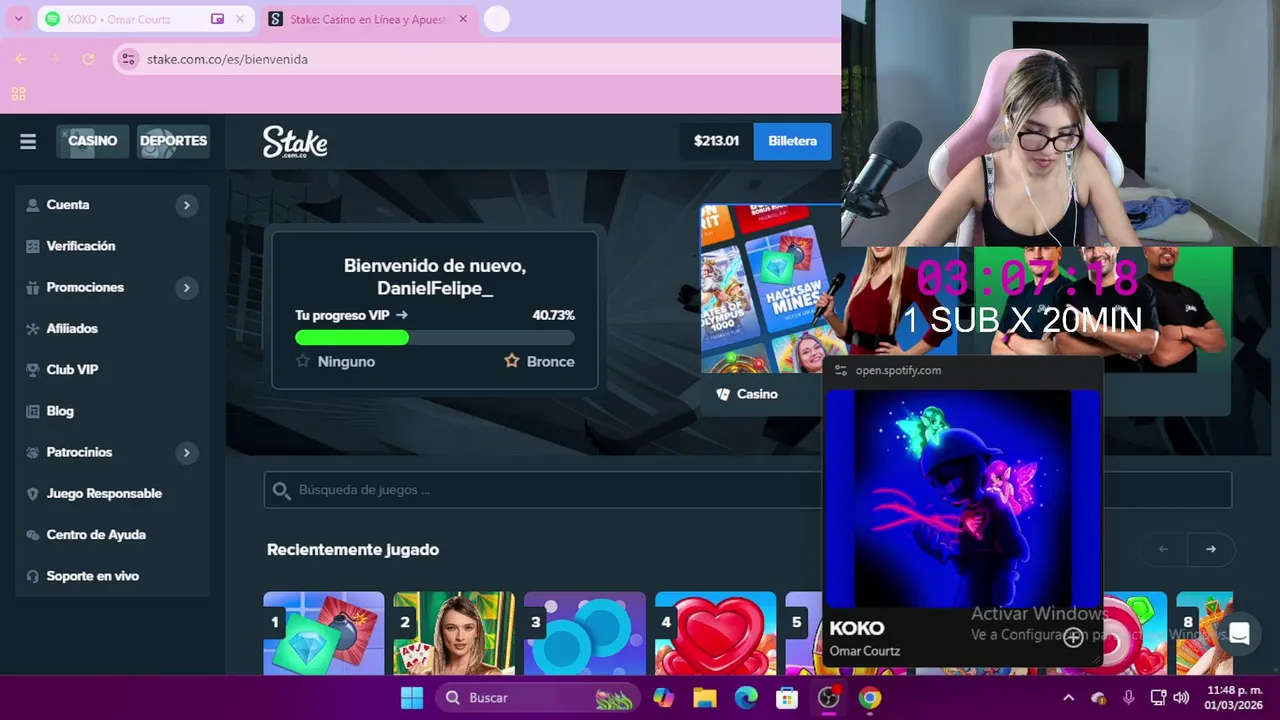Open recently played game number 3 thumbnail
Image resolution: width=1280 pixels, height=720 pixels.
tap(585, 633)
